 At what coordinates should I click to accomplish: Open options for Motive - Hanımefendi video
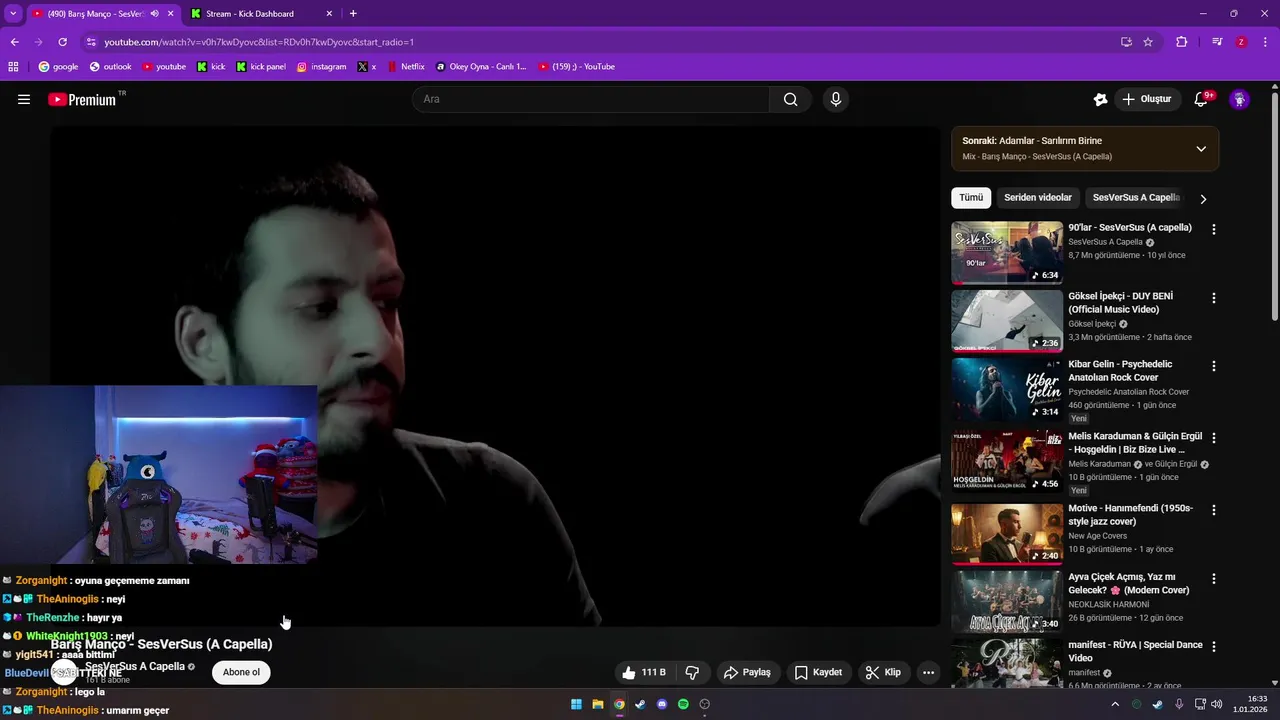point(1214,510)
